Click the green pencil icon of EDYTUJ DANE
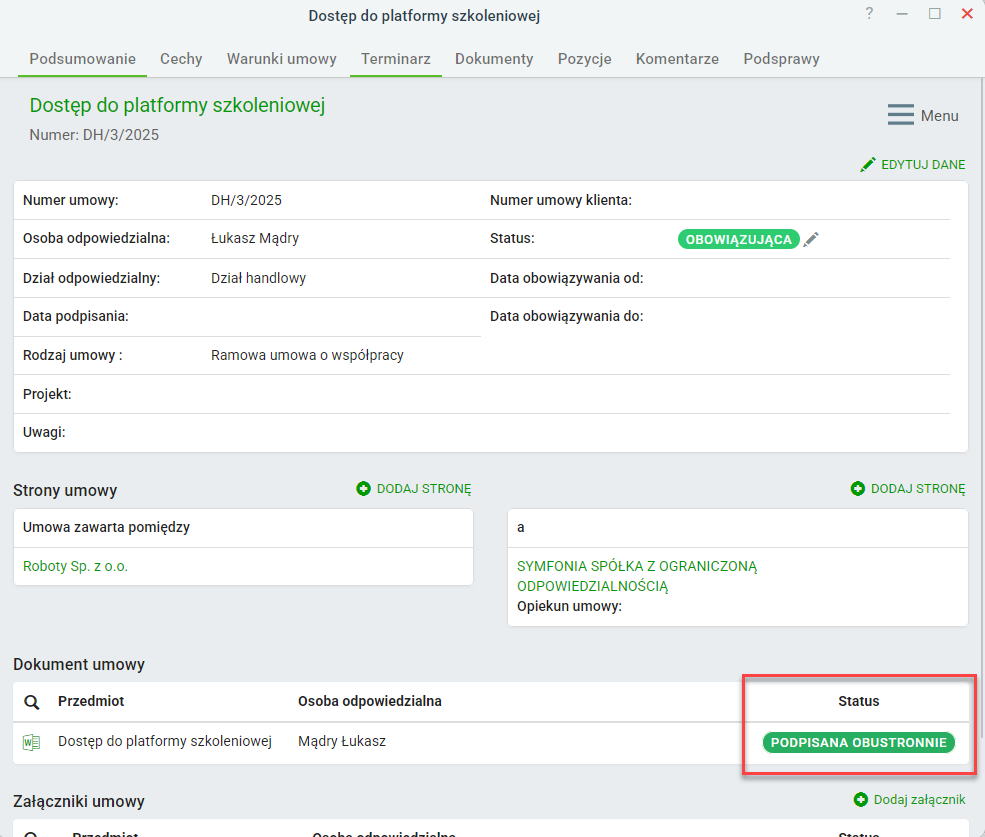Image resolution: width=985 pixels, height=837 pixels. click(x=868, y=165)
